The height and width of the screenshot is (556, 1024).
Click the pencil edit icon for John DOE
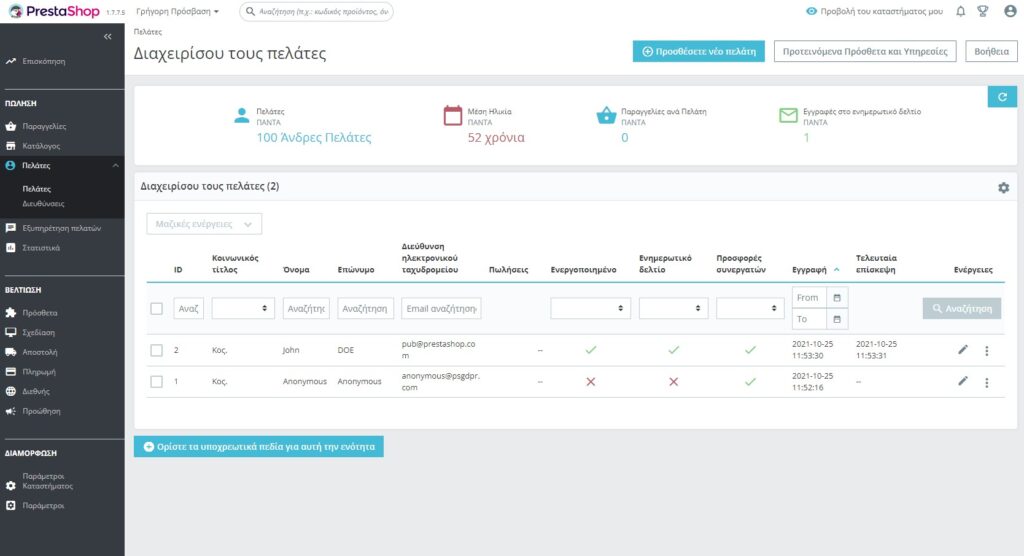coord(963,350)
